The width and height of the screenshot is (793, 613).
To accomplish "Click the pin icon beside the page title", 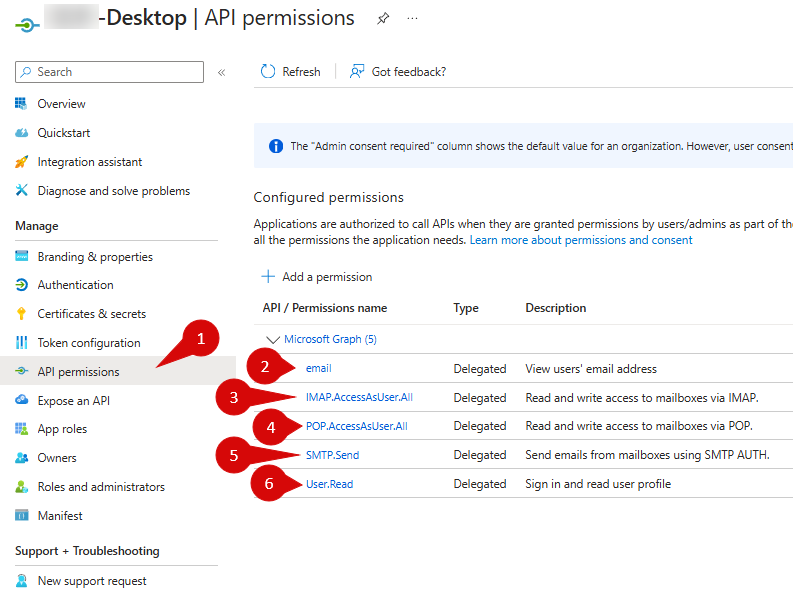I will click(383, 19).
